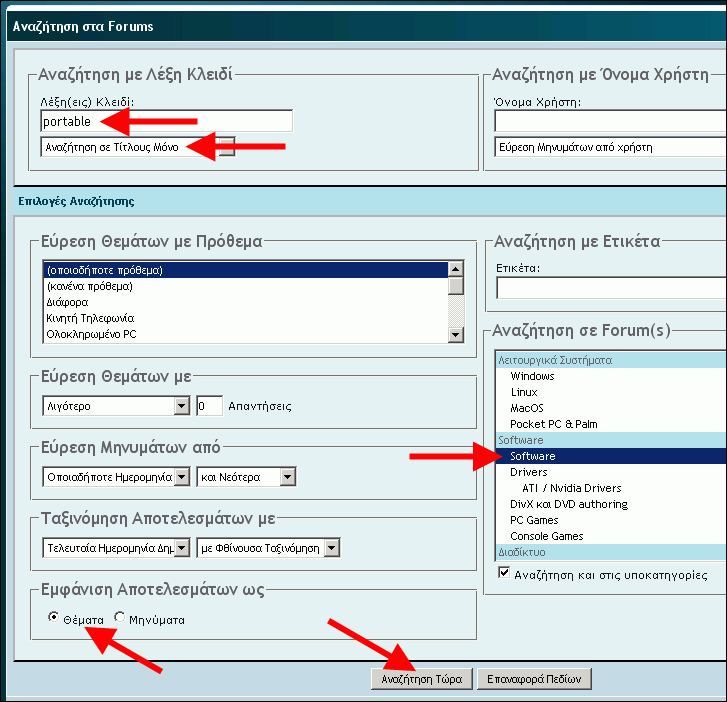
Task: Select 'Λειτουργικά Συστήματα' category in forum list
Action: pos(611,360)
